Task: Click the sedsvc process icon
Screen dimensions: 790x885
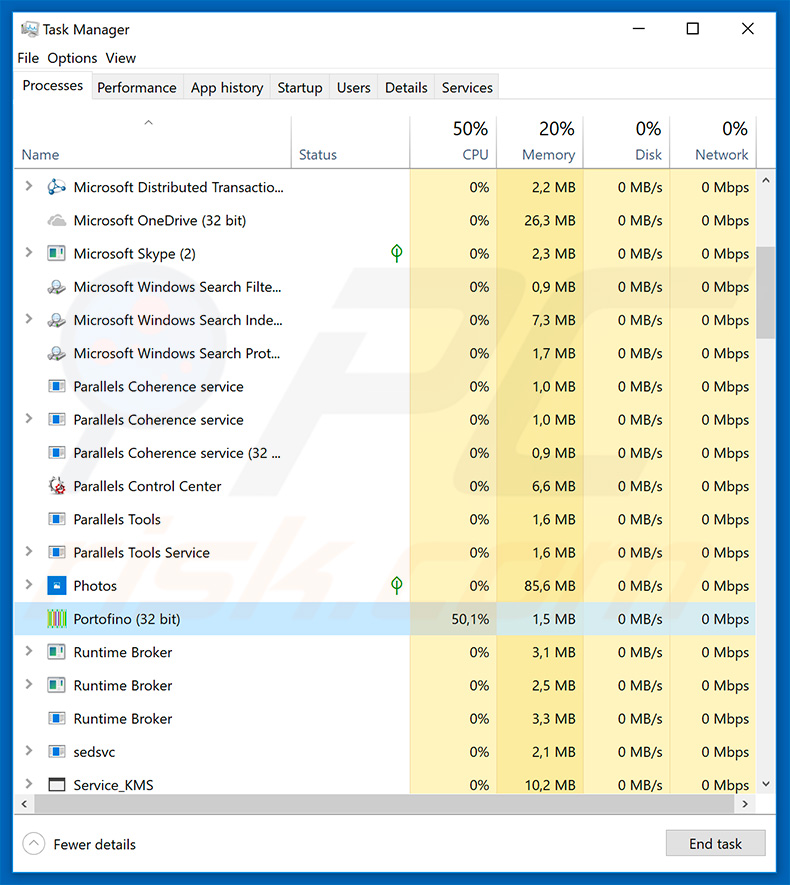Action: point(56,752)
